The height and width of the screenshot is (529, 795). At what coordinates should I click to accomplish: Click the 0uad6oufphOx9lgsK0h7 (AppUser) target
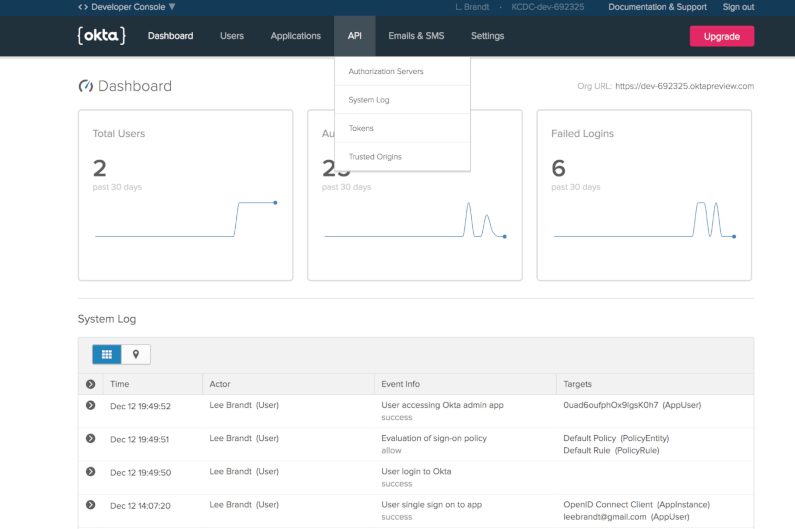632,405
